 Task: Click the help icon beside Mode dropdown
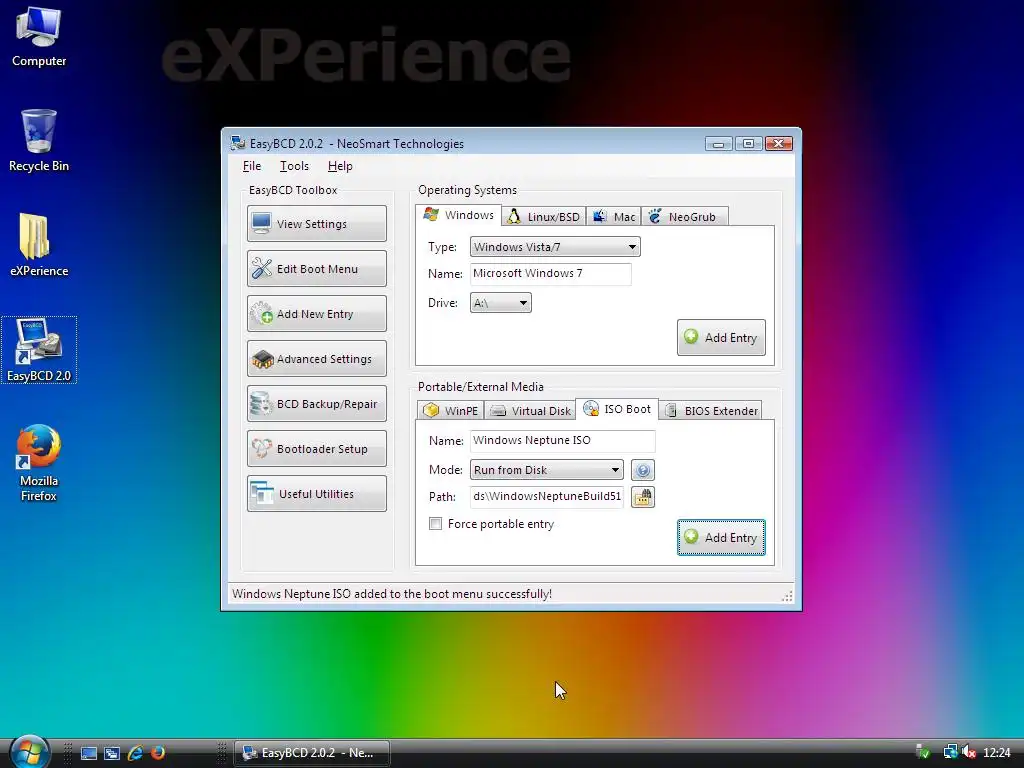[x=643, y=470]
